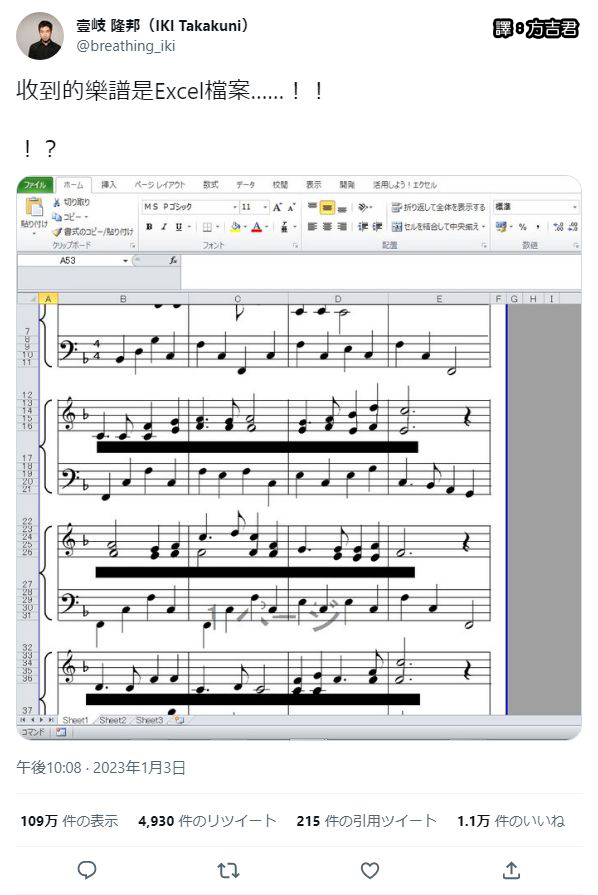Image resolution: width=598 pixels, height=895 pixels.
Task: Switch to Sheet2 worksheet tab
Action: point(113,720)
